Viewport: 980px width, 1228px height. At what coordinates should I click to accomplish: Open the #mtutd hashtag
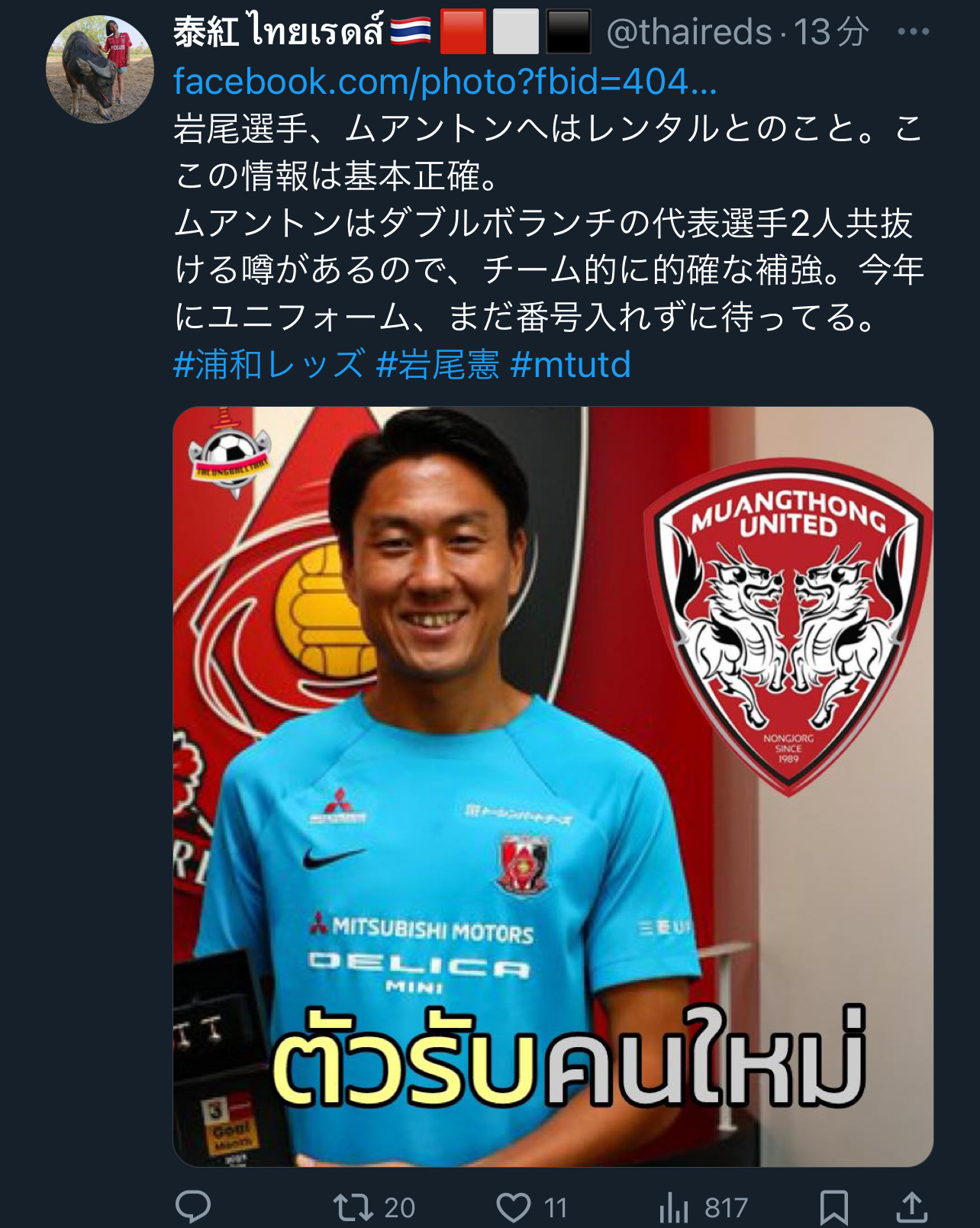click(x=571, y=364)
